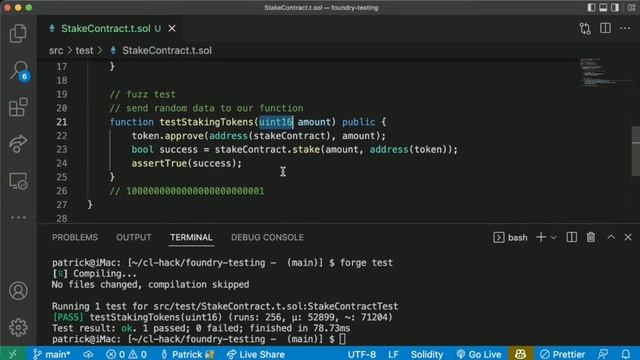Start Go Live server

click(479, 354)
